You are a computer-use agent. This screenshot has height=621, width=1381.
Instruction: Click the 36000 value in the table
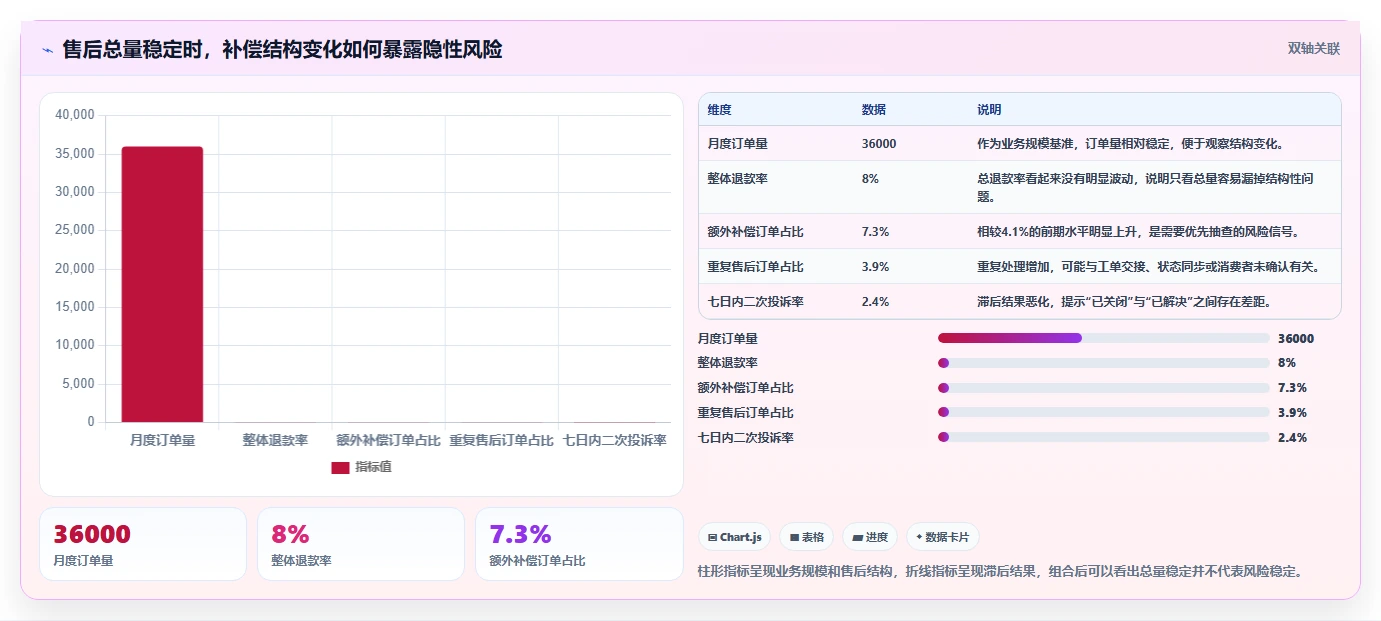click(879, 143)
